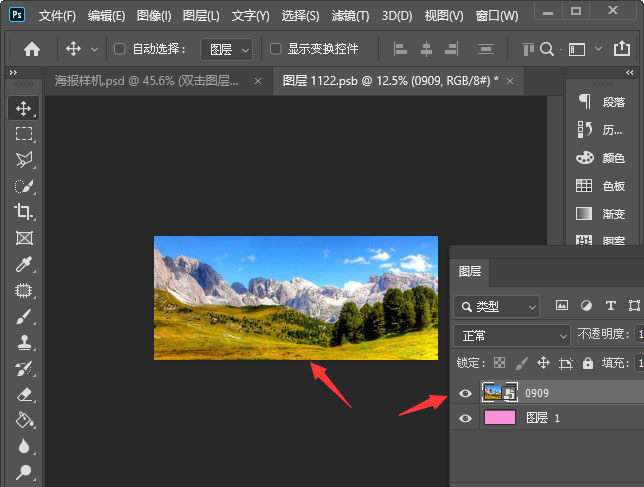Screen dimensions: 644x487
Task: Enable the 自动选择 checkbox
Action: (x=120, y=49)
